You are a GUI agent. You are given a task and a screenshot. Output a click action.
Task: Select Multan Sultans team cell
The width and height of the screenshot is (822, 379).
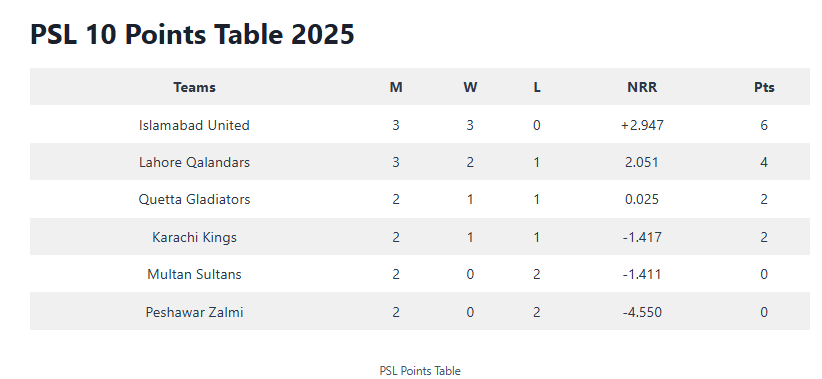[x=194, y=274]
